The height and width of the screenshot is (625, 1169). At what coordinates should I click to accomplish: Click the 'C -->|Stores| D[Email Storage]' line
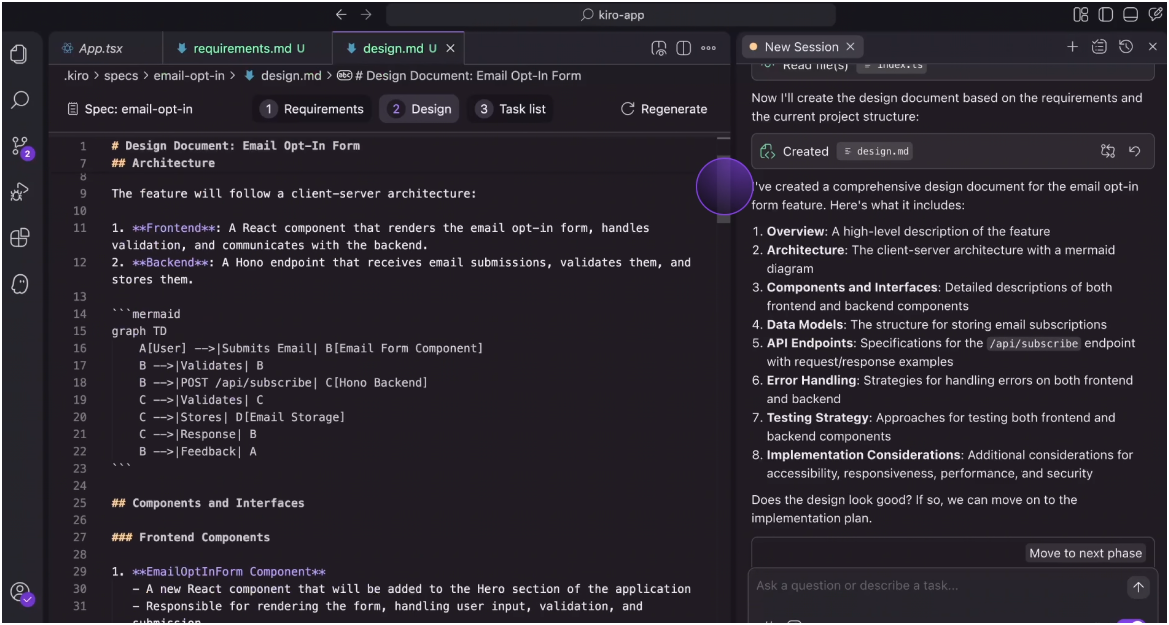point(242,417)
